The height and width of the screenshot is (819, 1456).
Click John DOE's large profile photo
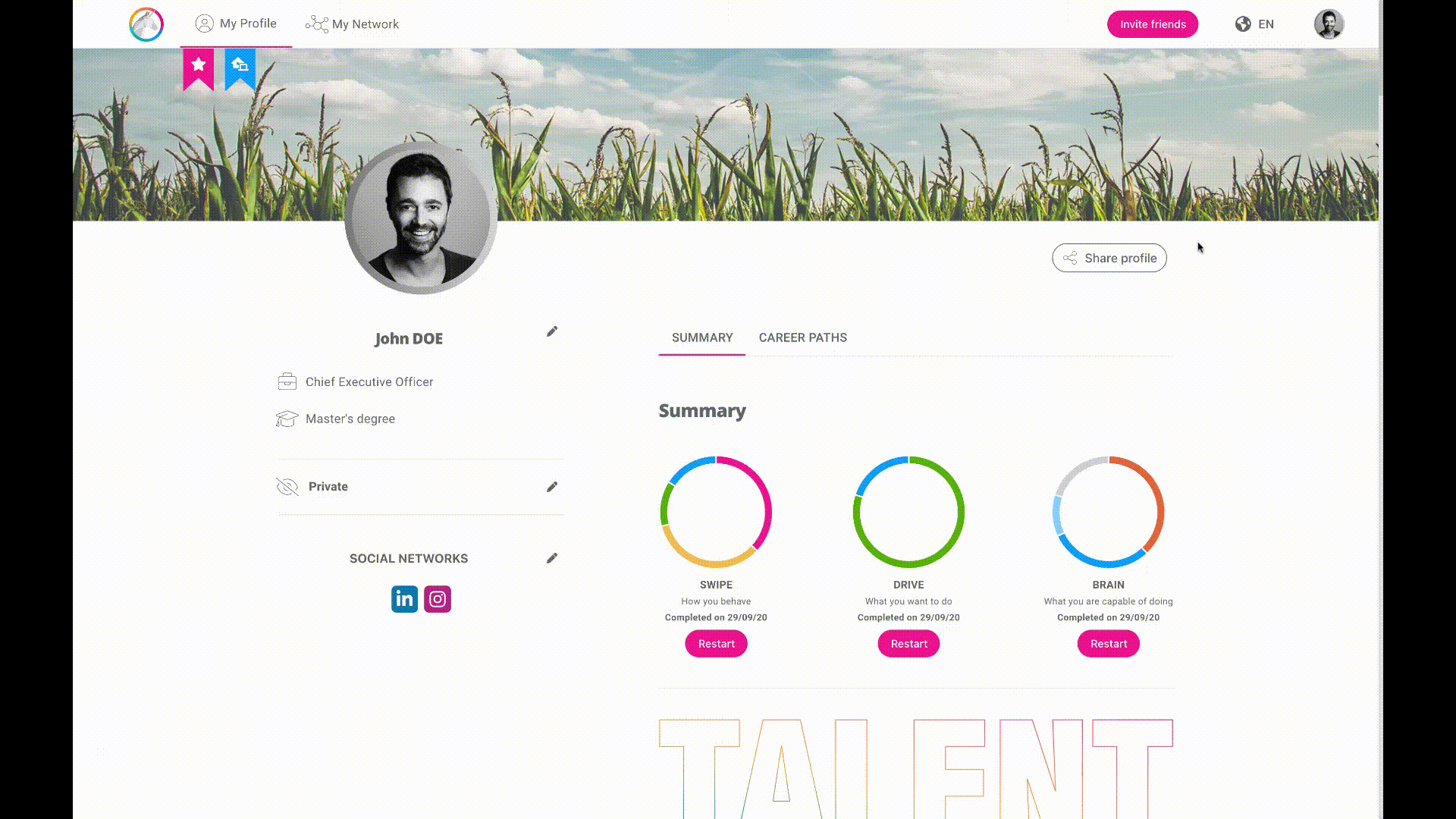[x=420, y=220]
